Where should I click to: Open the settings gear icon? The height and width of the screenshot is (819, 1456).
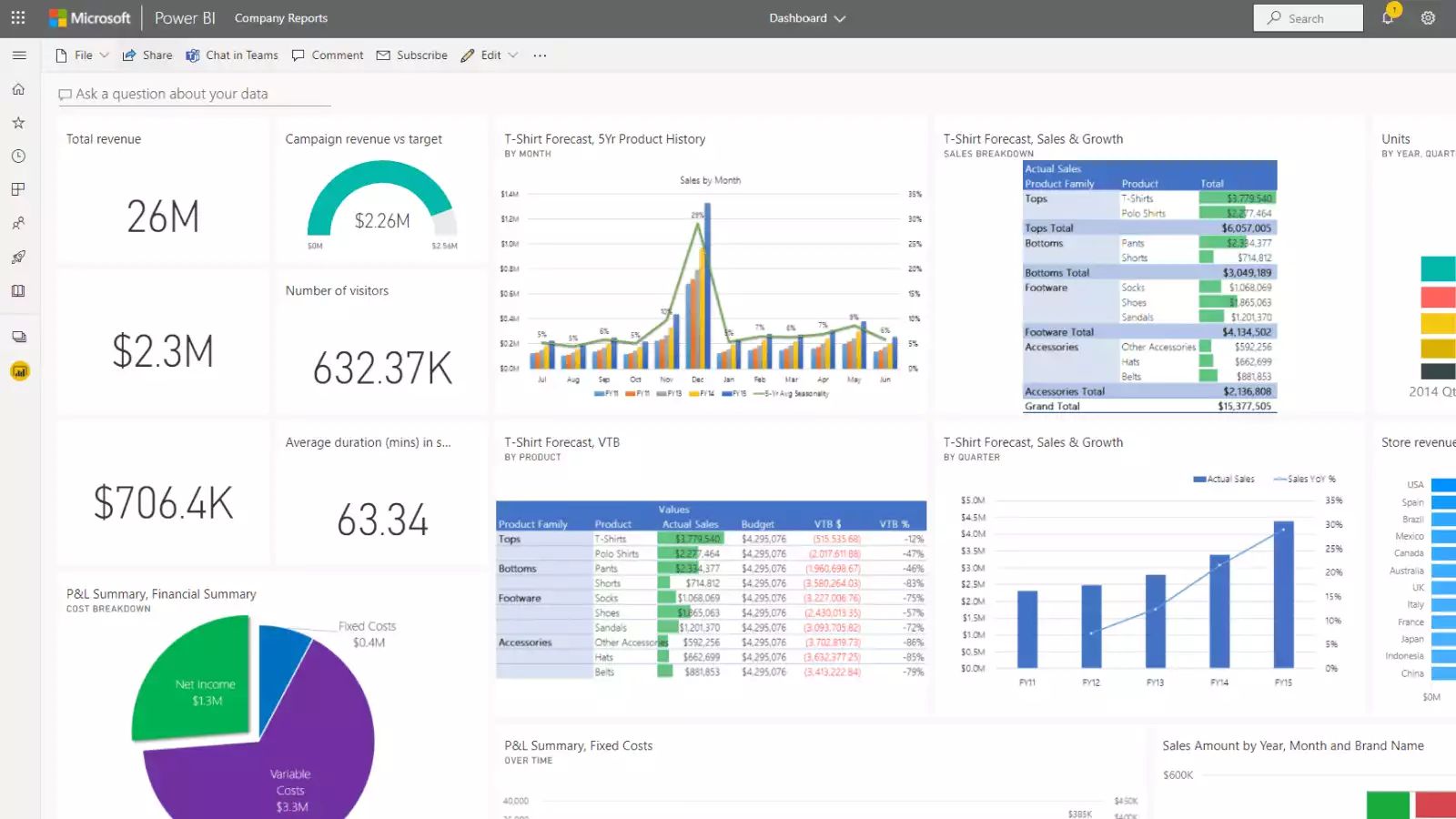point(1428,17)
